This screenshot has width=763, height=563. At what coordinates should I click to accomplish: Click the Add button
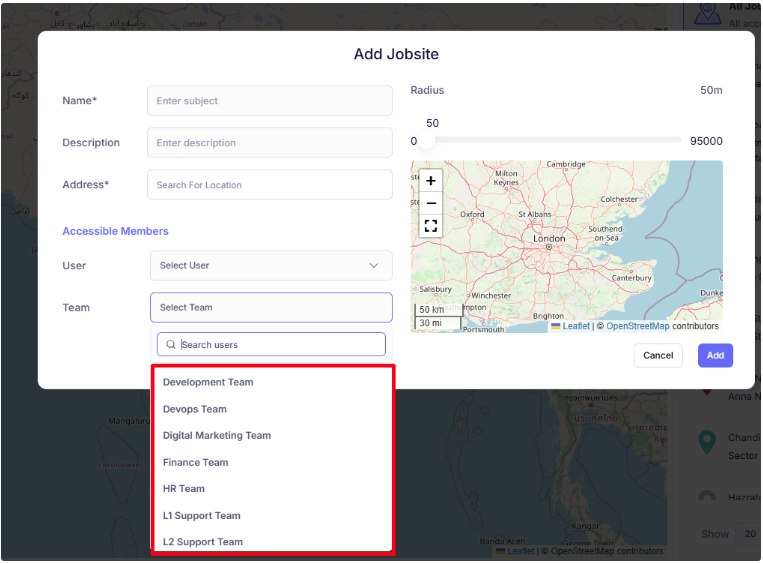pos(715,356)
